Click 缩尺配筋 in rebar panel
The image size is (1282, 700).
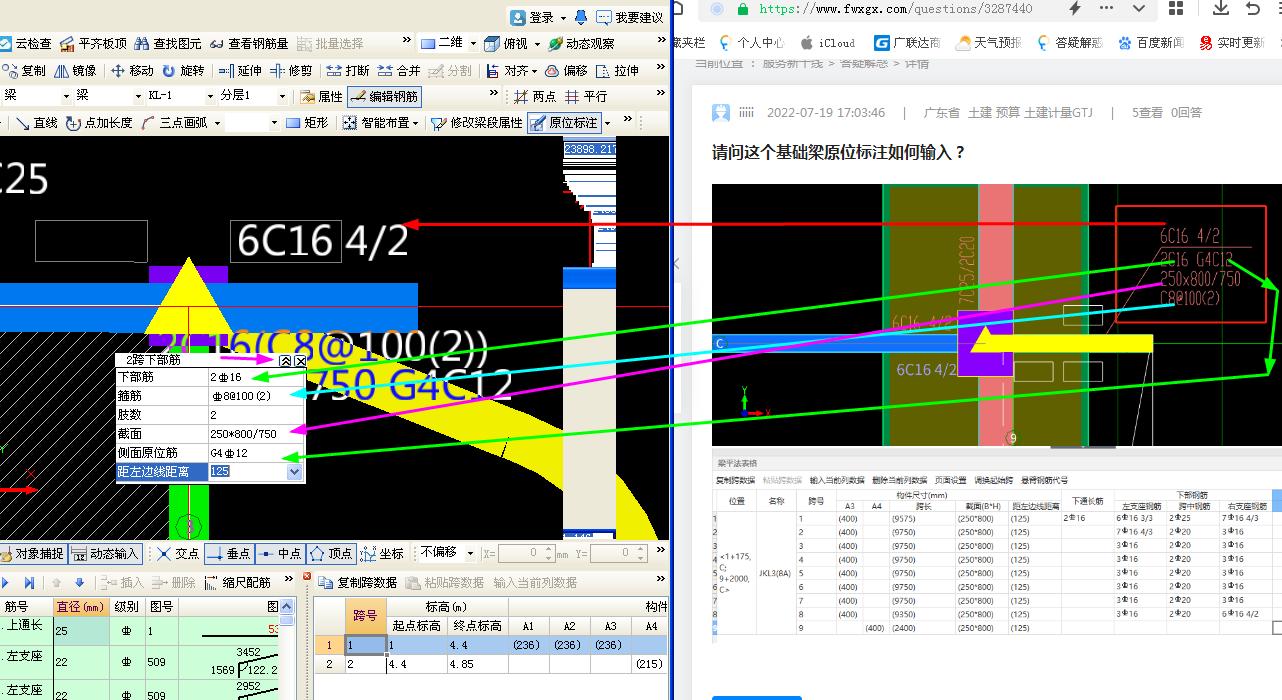[x=238, y=583]
